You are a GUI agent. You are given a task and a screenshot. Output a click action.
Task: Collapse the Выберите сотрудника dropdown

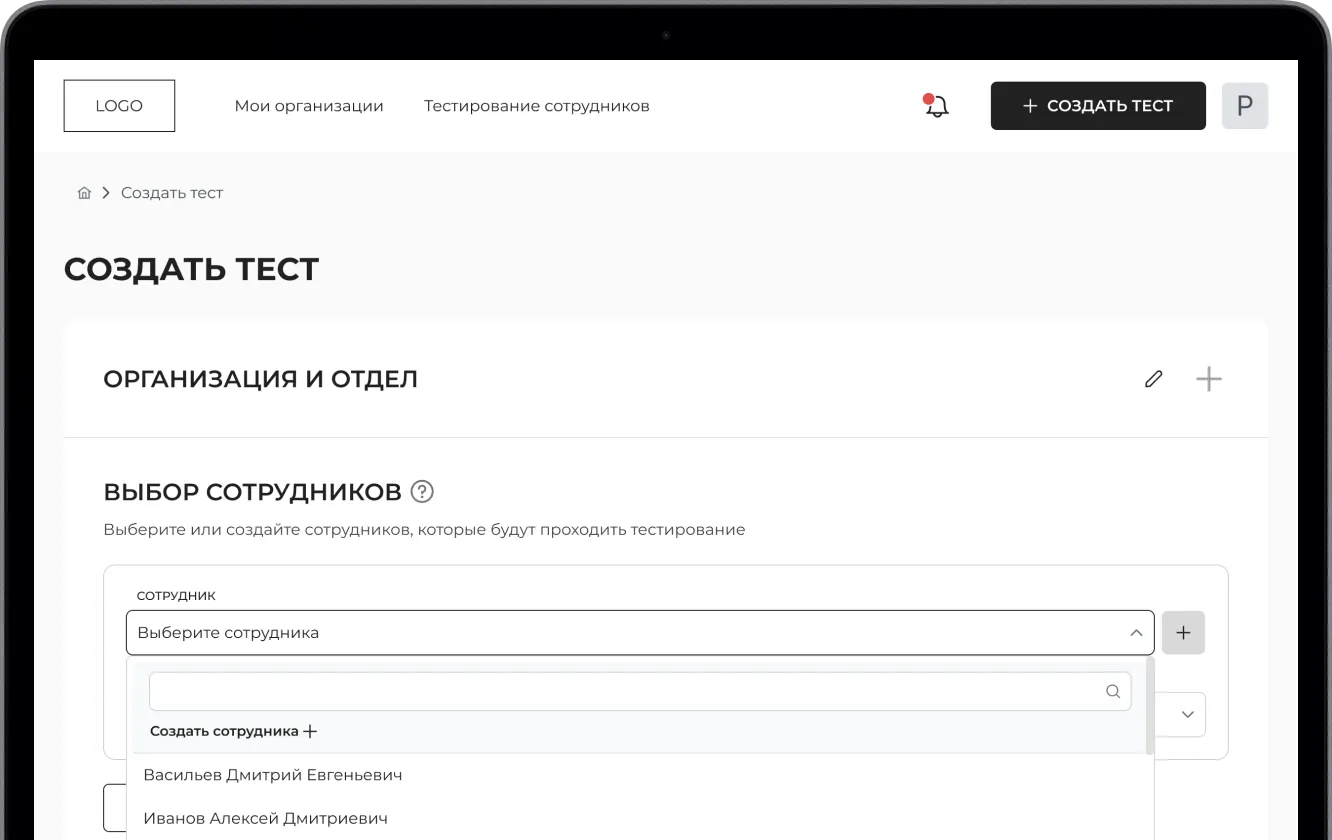coord(1135,633)
